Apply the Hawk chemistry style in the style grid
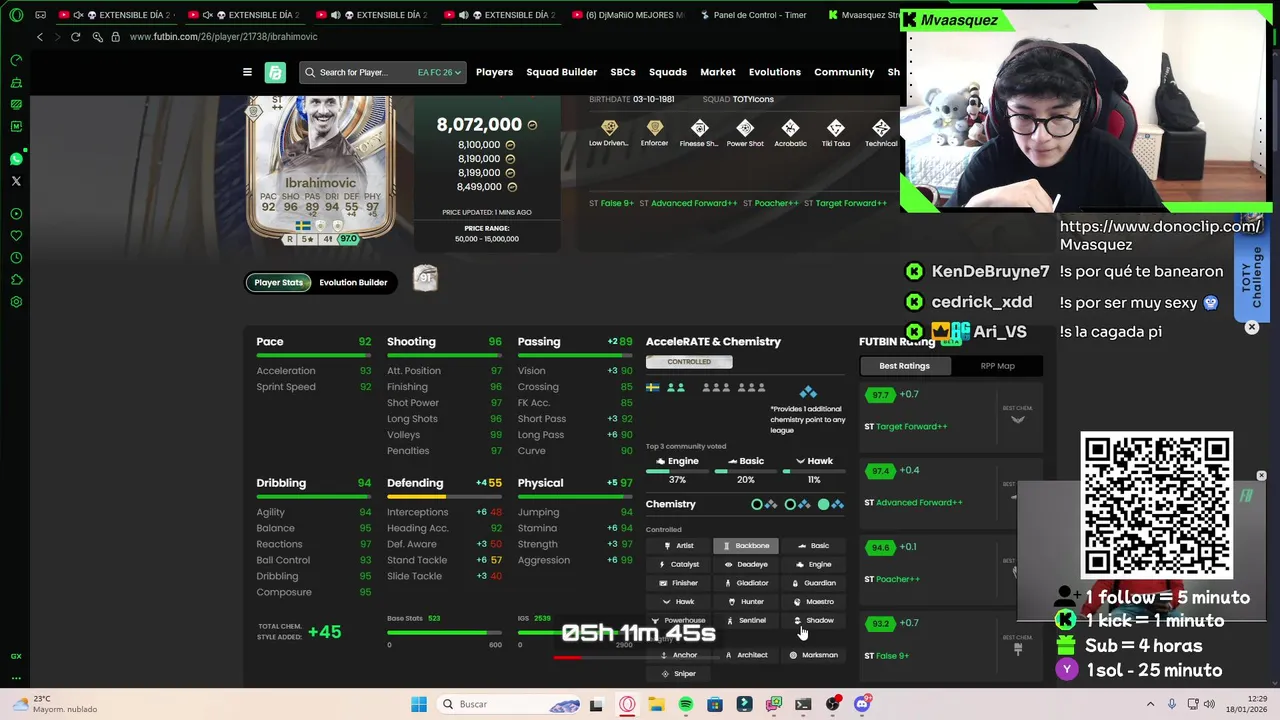 (x=678, y=602)
